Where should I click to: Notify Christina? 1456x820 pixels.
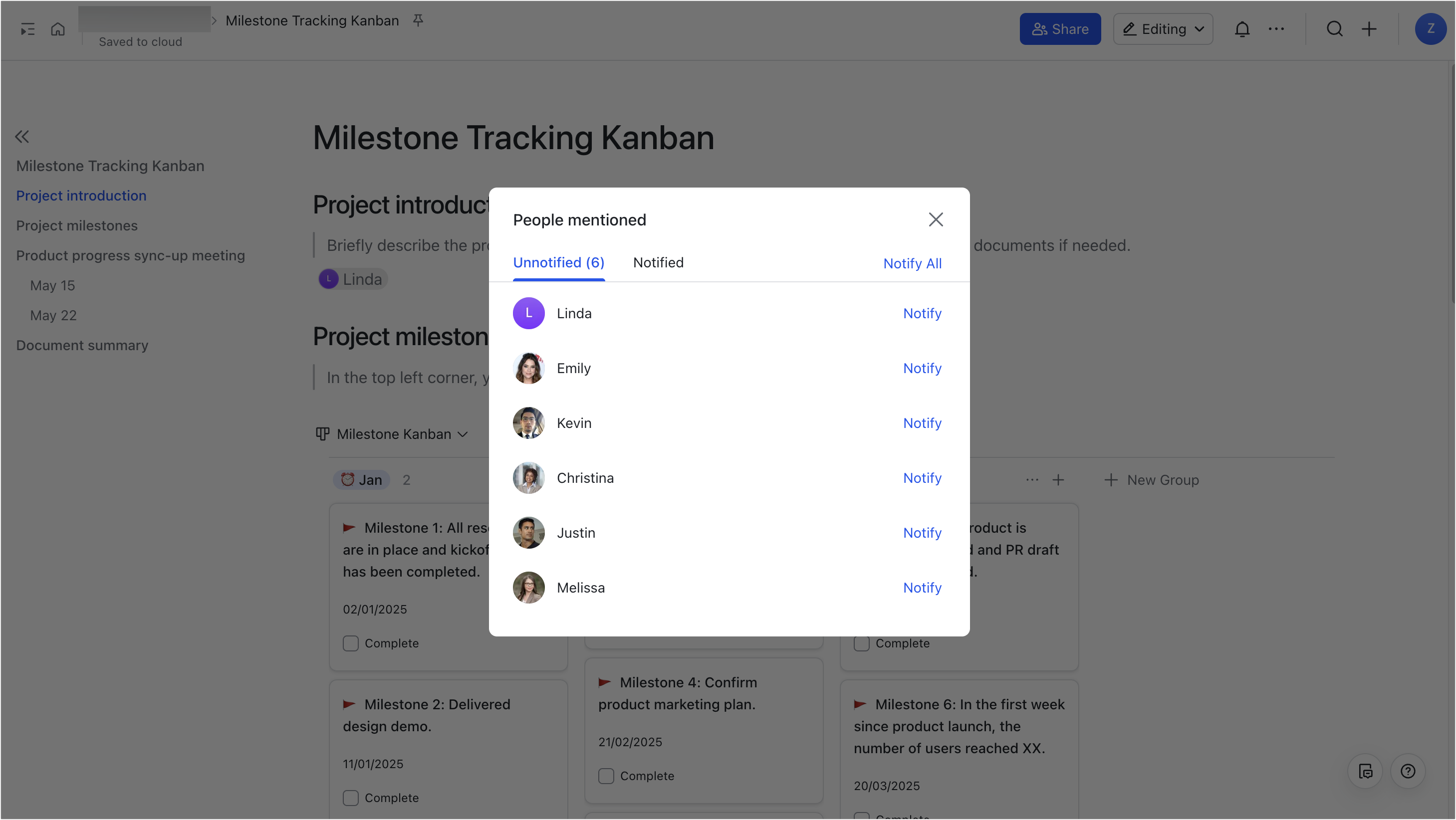[x=922, y=478]
